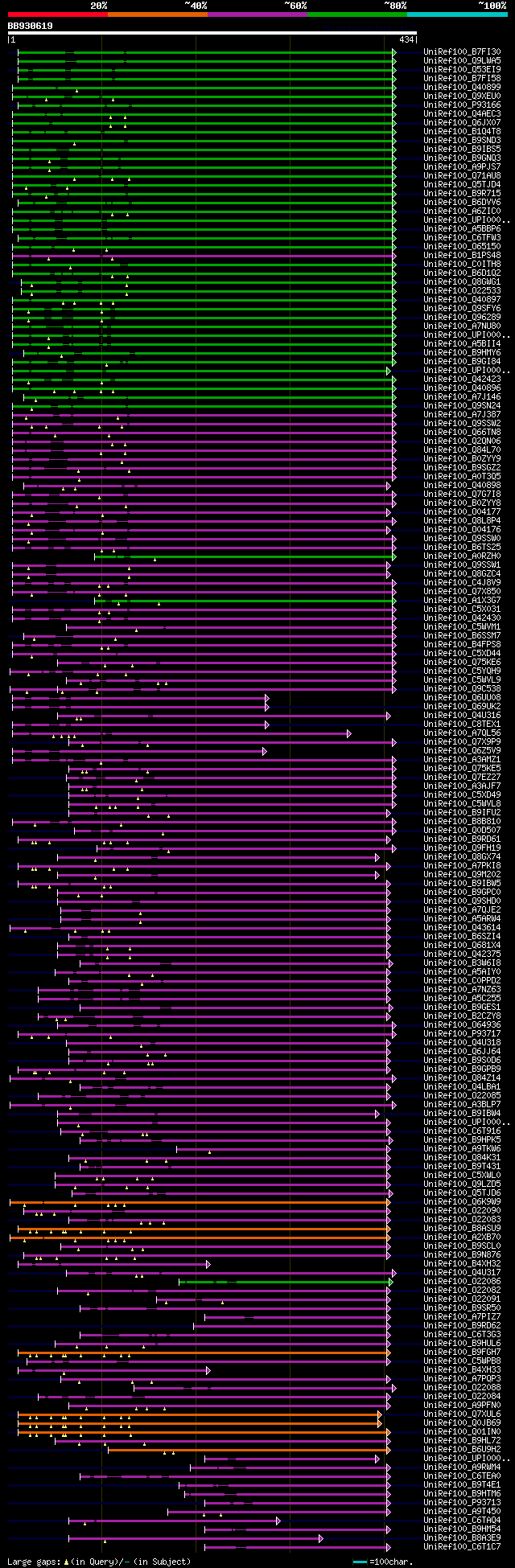
Task: Select hit label UniRef100_A9PJS7
Action: (x=462, y=166)
